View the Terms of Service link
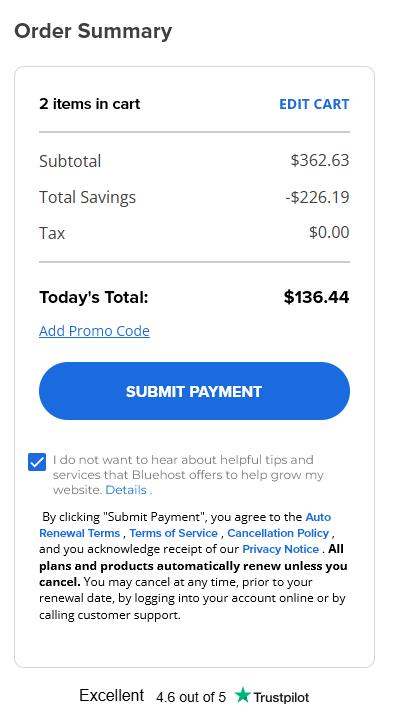The height and width of the screenshot is (720, 416). click(174, 533)
